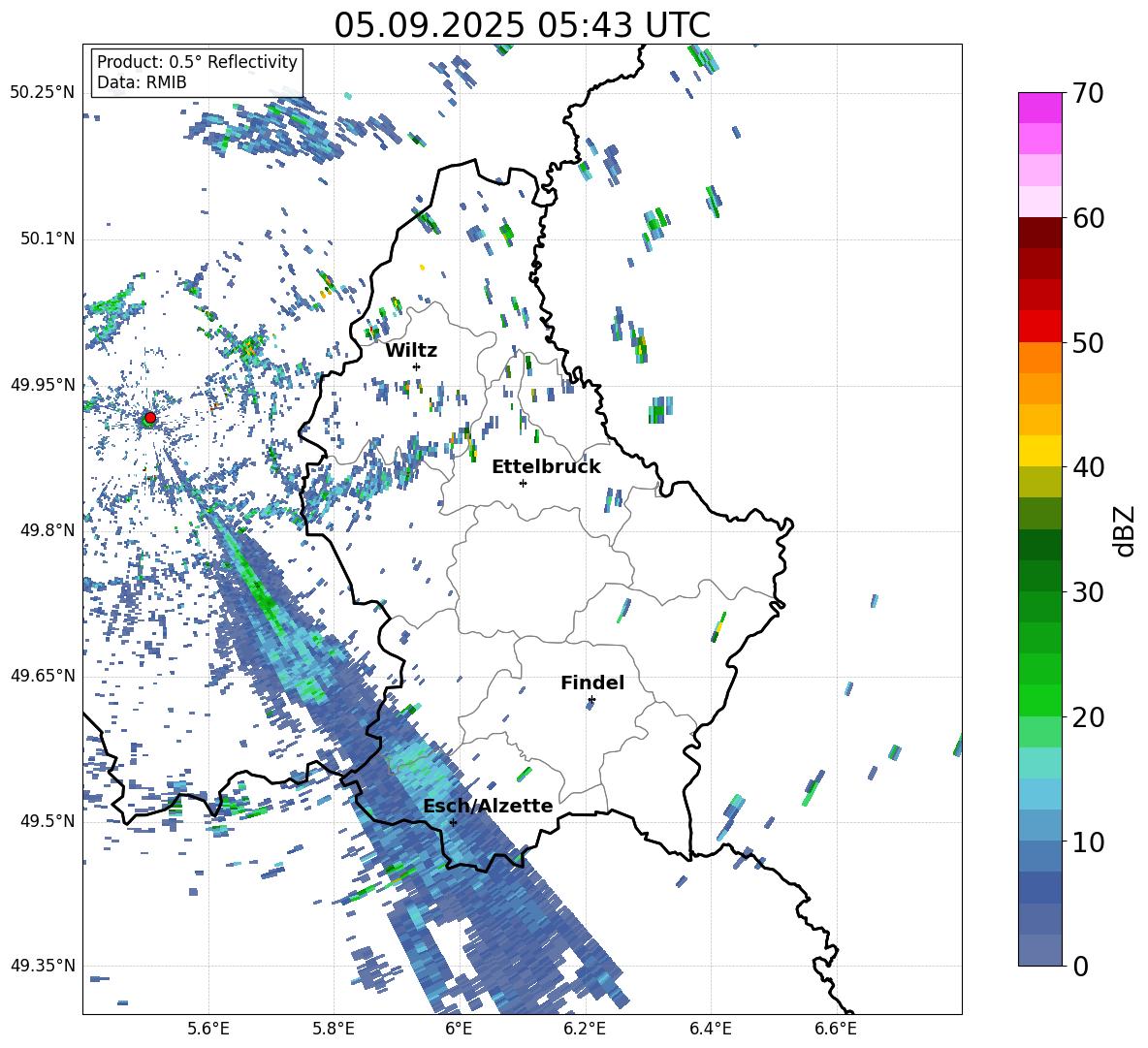Click the 50.1°N latitude label
Image resolution: width=1148 pixels, height=1048 pixels.
[x=48, y=238]
